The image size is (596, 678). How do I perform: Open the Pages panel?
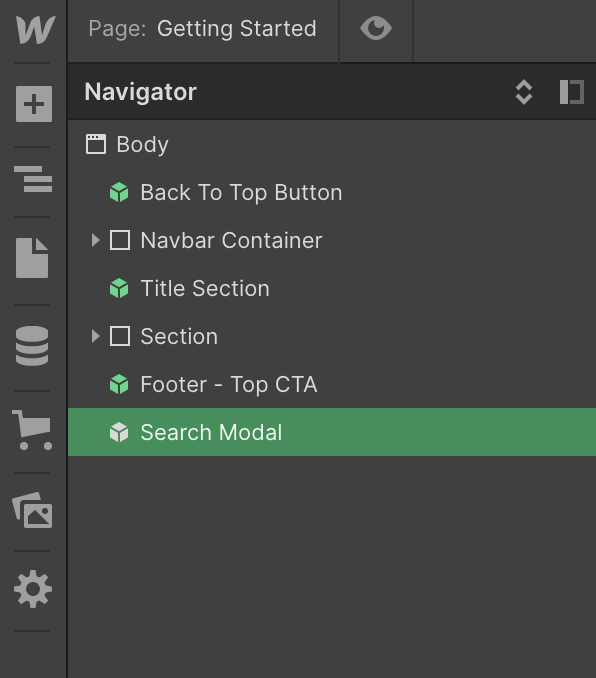[x=32, y=258]
